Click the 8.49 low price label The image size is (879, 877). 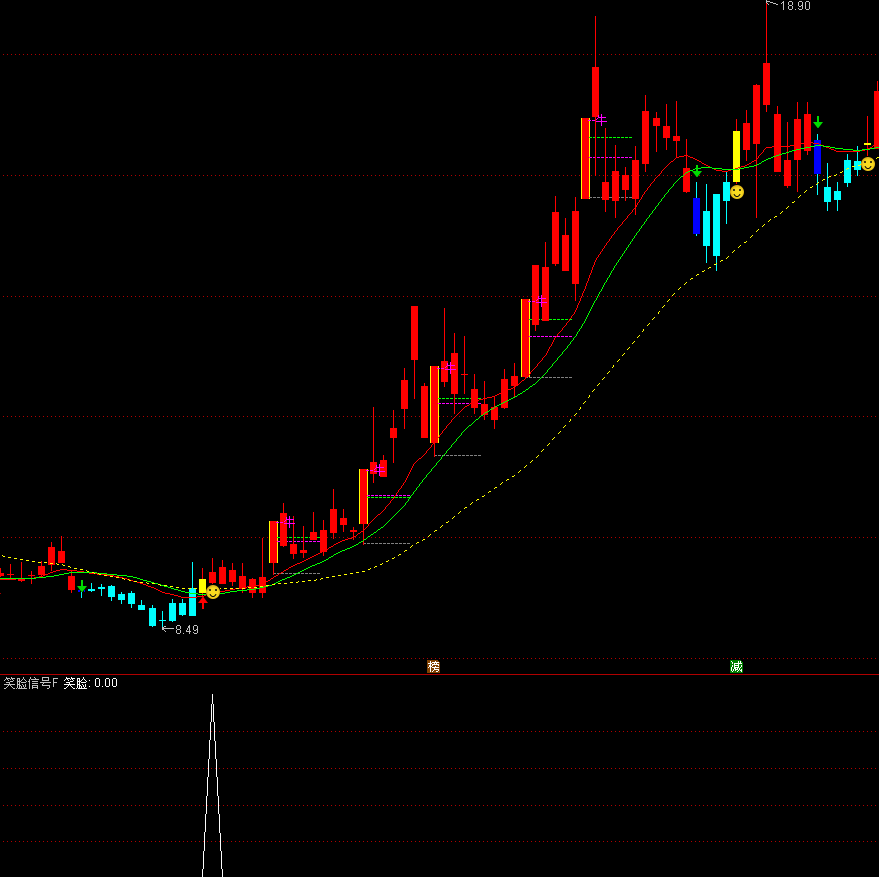tap(186, 630)
